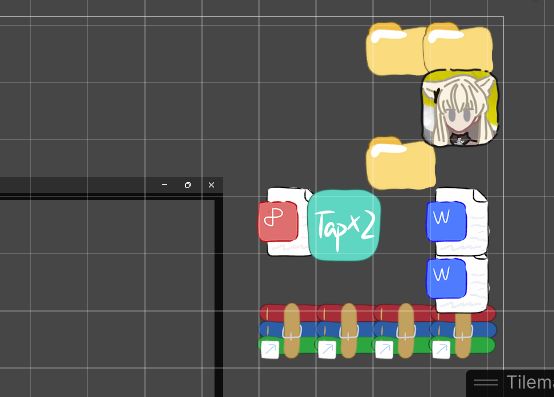Minimize the dark floating window
The height and width of the screenshot is (397, 554).
165,185
